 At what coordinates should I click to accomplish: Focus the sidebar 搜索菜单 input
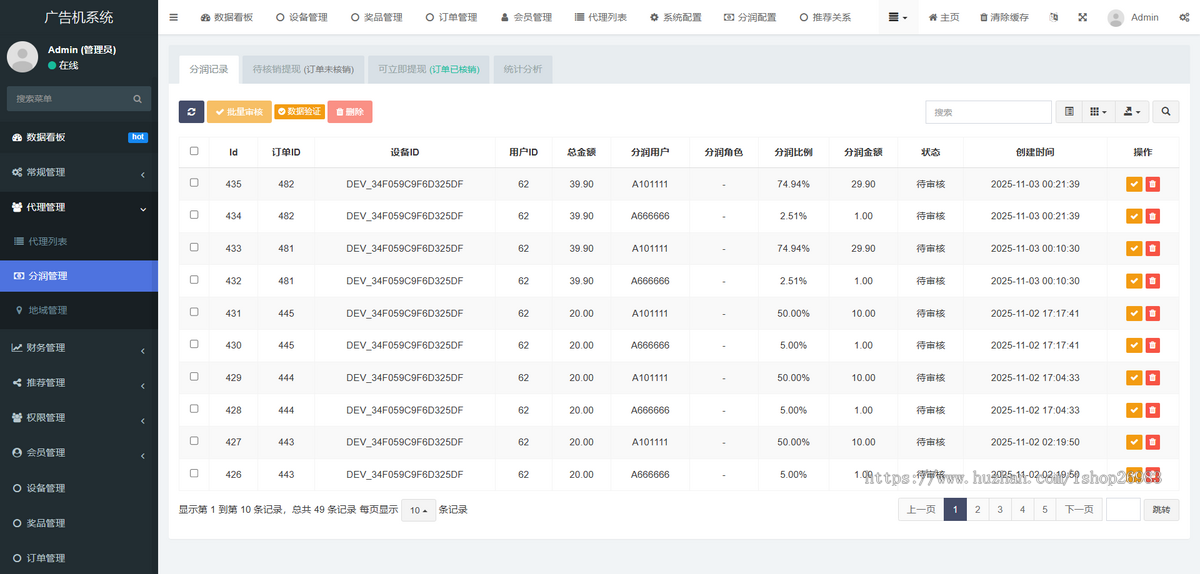[69, 99]
